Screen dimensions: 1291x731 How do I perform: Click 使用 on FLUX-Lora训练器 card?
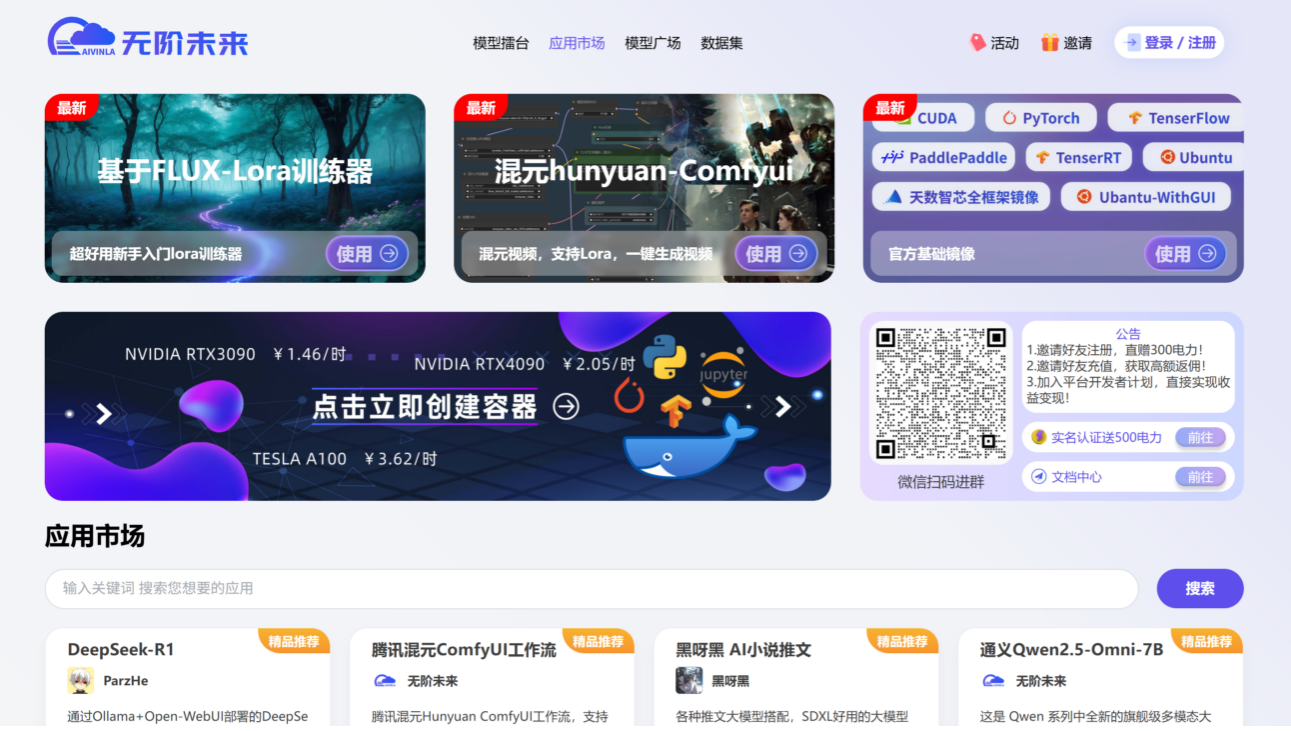(x=367, y=254)
